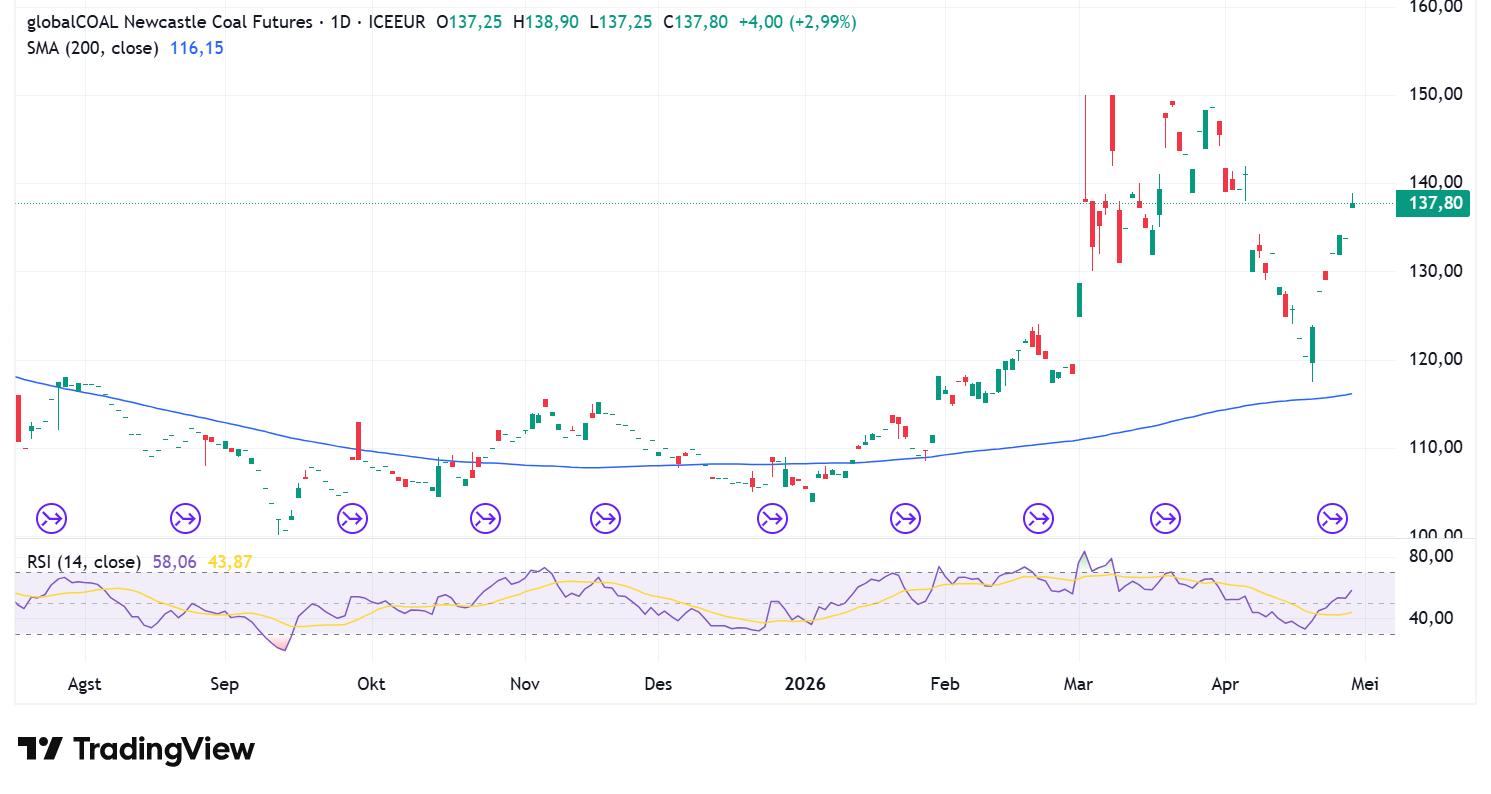The image size is (1491, 794).
Task: Select the RSI value 58,06
Action: [175, 562]
